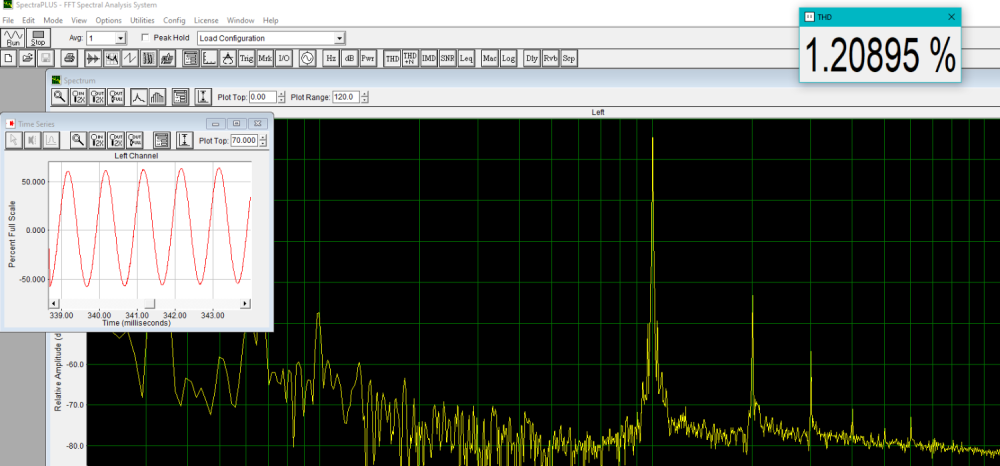
Task: Open the Utilities menu
Action: tap(142, 20)
